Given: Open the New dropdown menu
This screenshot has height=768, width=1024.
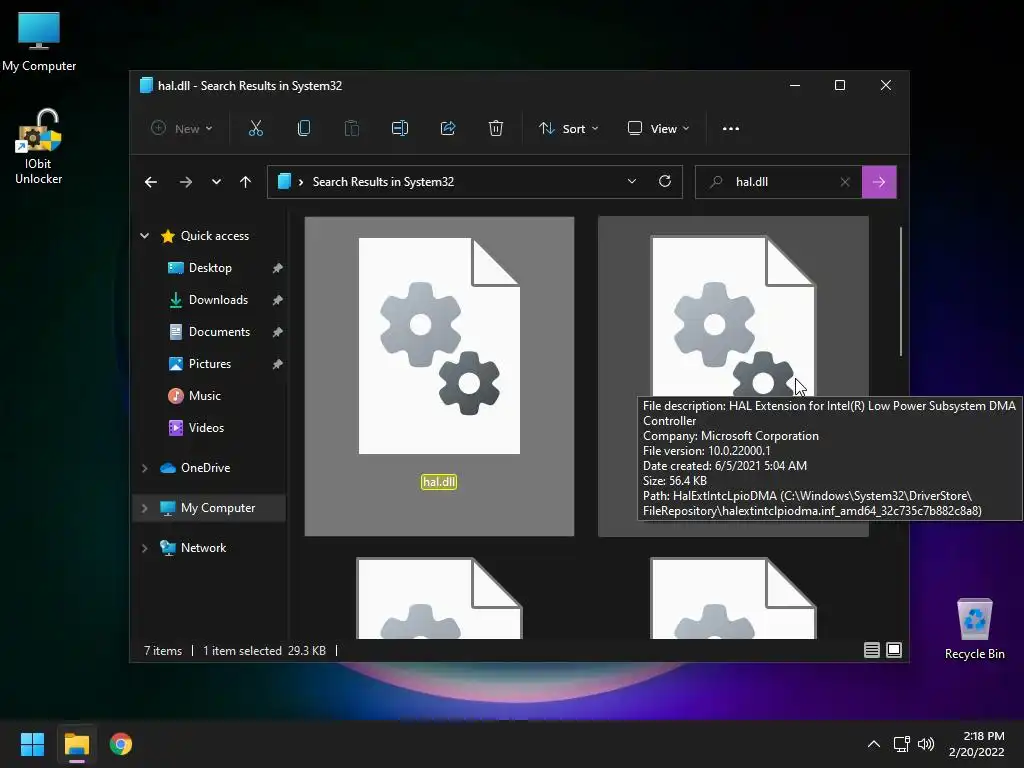Looking at the screenshot, I should [182, 129].
